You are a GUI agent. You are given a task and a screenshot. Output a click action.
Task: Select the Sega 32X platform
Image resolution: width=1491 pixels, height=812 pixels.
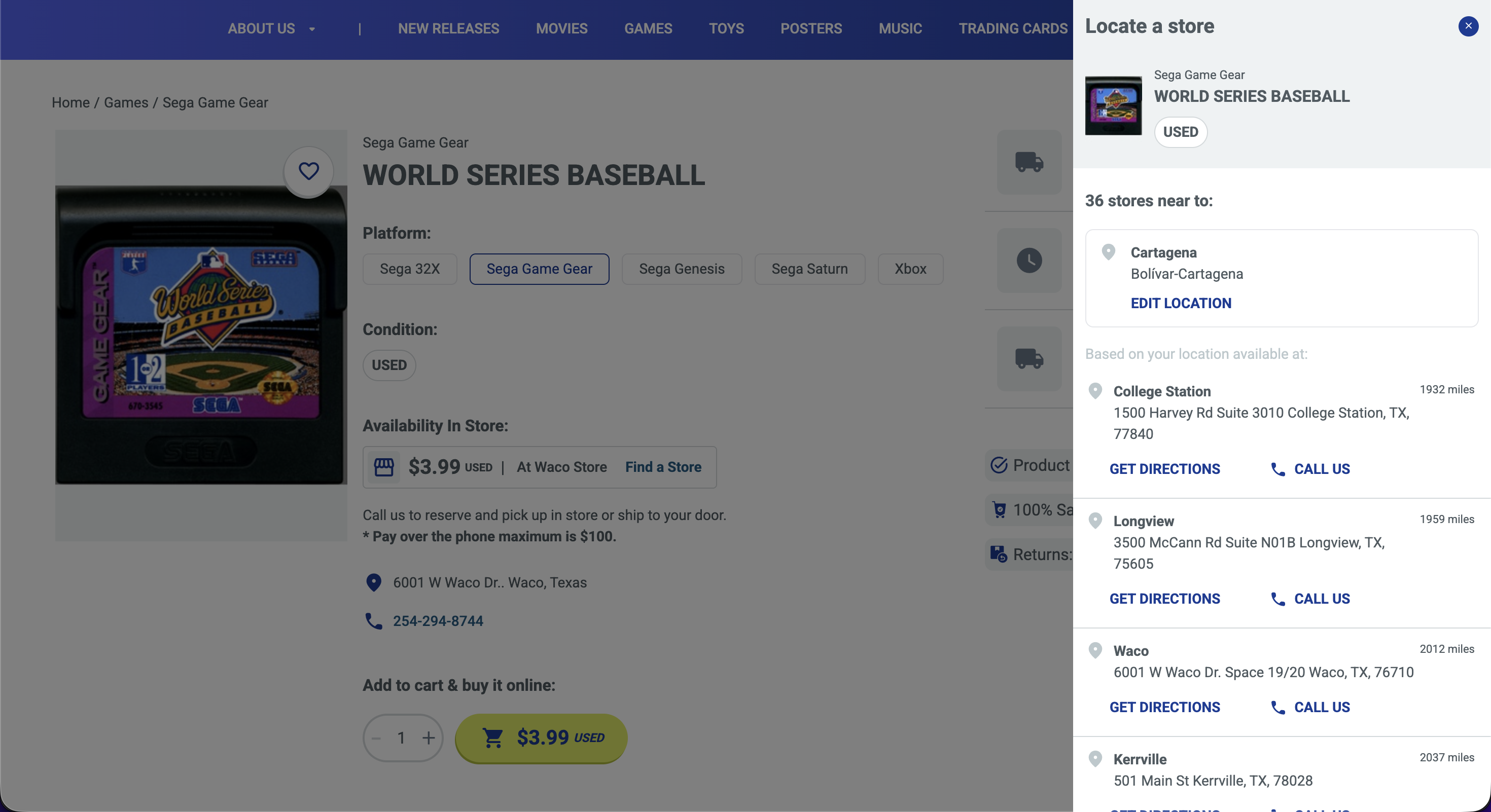pos(410,269)
